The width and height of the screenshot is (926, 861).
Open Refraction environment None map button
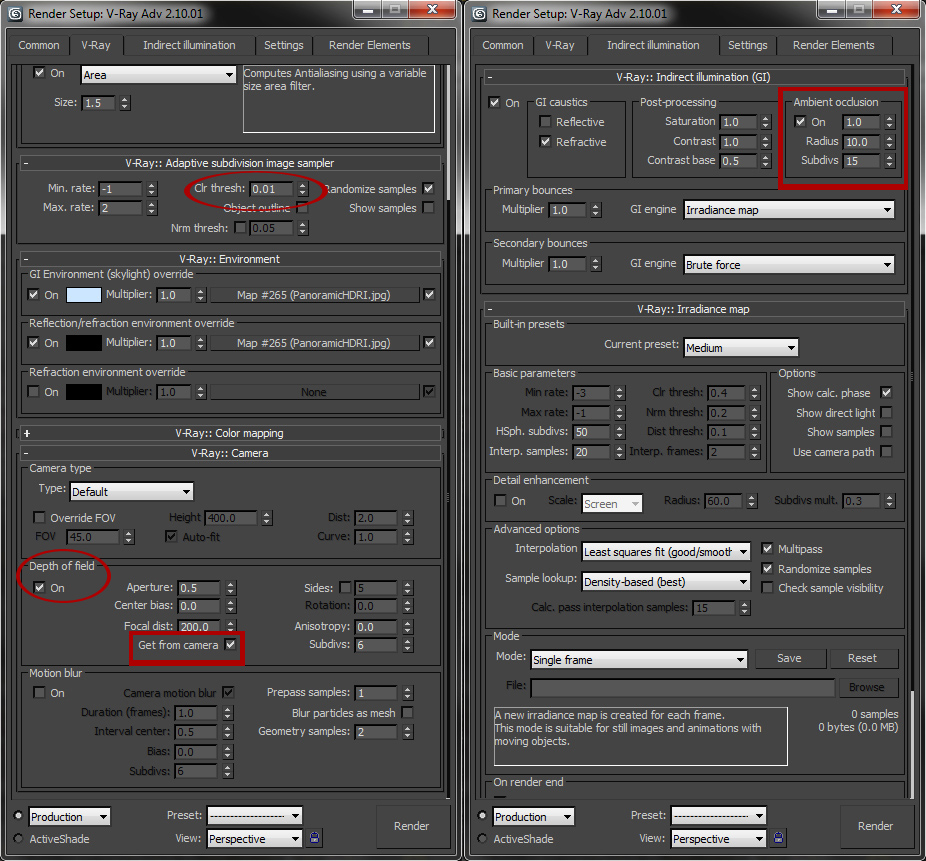314,392
